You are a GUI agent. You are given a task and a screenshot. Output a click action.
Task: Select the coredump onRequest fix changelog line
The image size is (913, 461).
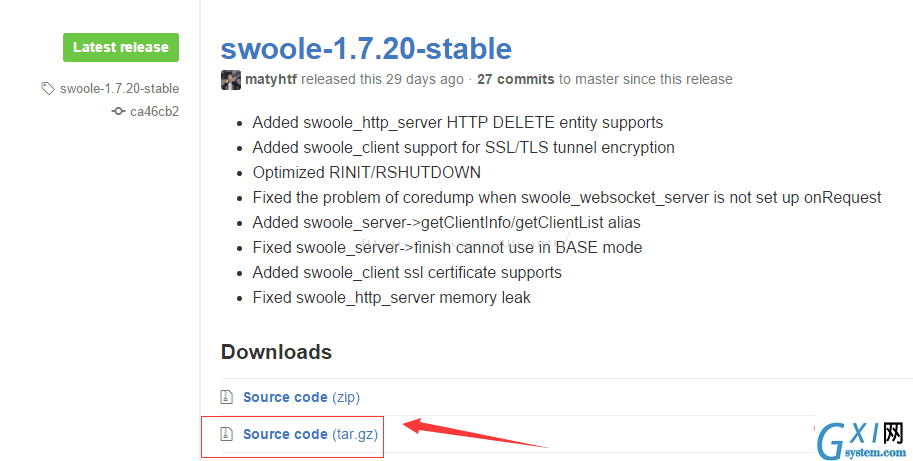(x=567, y=198)
